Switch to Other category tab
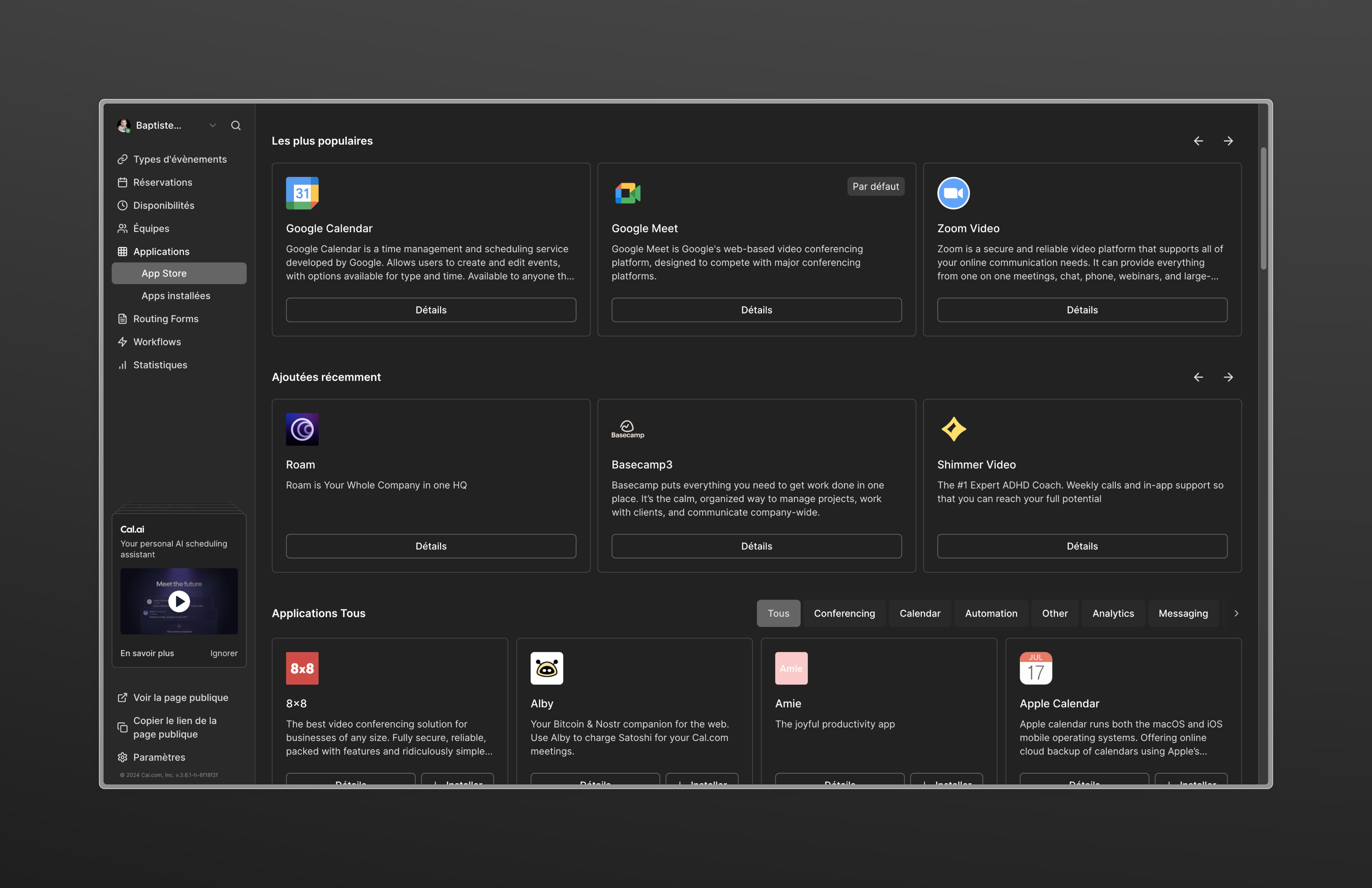 pos(1054,613)
